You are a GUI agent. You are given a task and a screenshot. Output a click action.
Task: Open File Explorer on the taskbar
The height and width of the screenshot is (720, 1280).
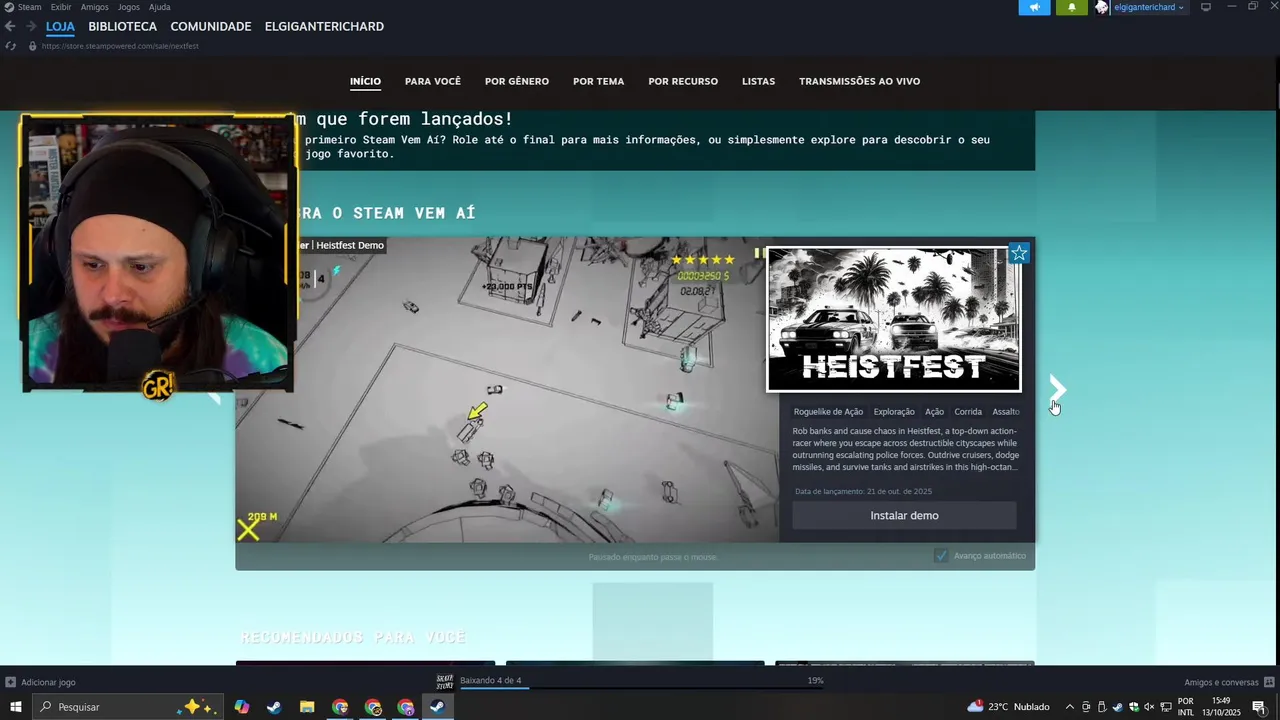coord(307,707)
